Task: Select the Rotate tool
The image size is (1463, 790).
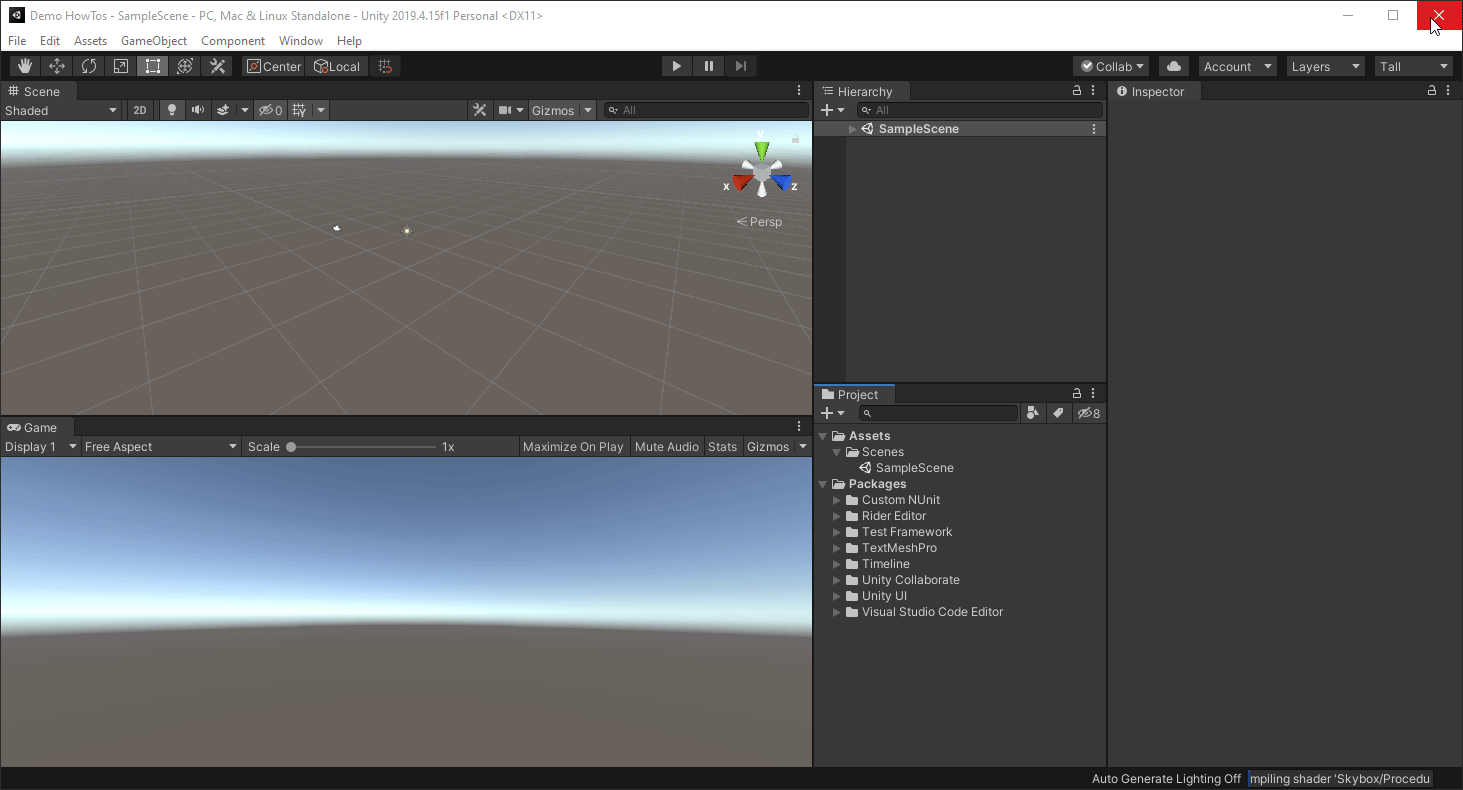Action: coord(89,66)
